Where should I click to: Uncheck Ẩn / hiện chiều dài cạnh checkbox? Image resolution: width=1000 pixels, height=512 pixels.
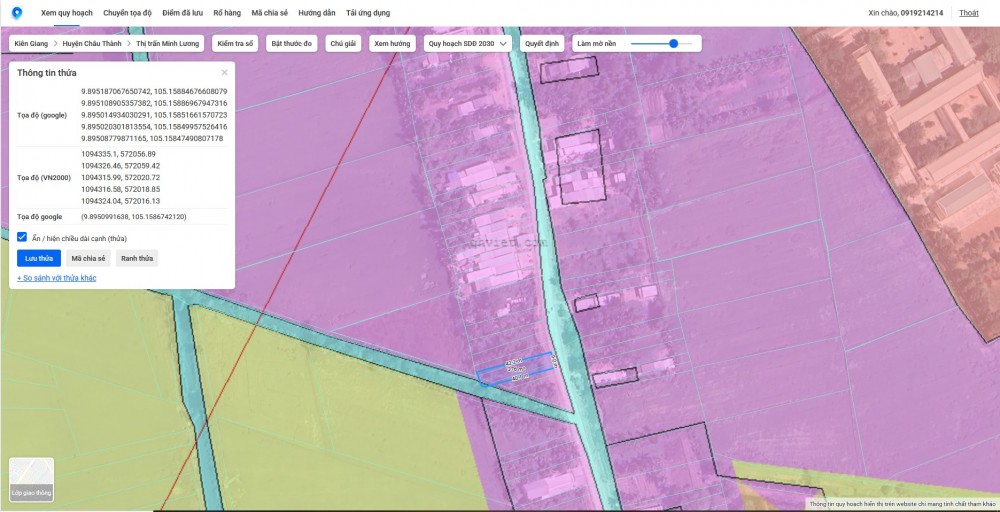22,238
